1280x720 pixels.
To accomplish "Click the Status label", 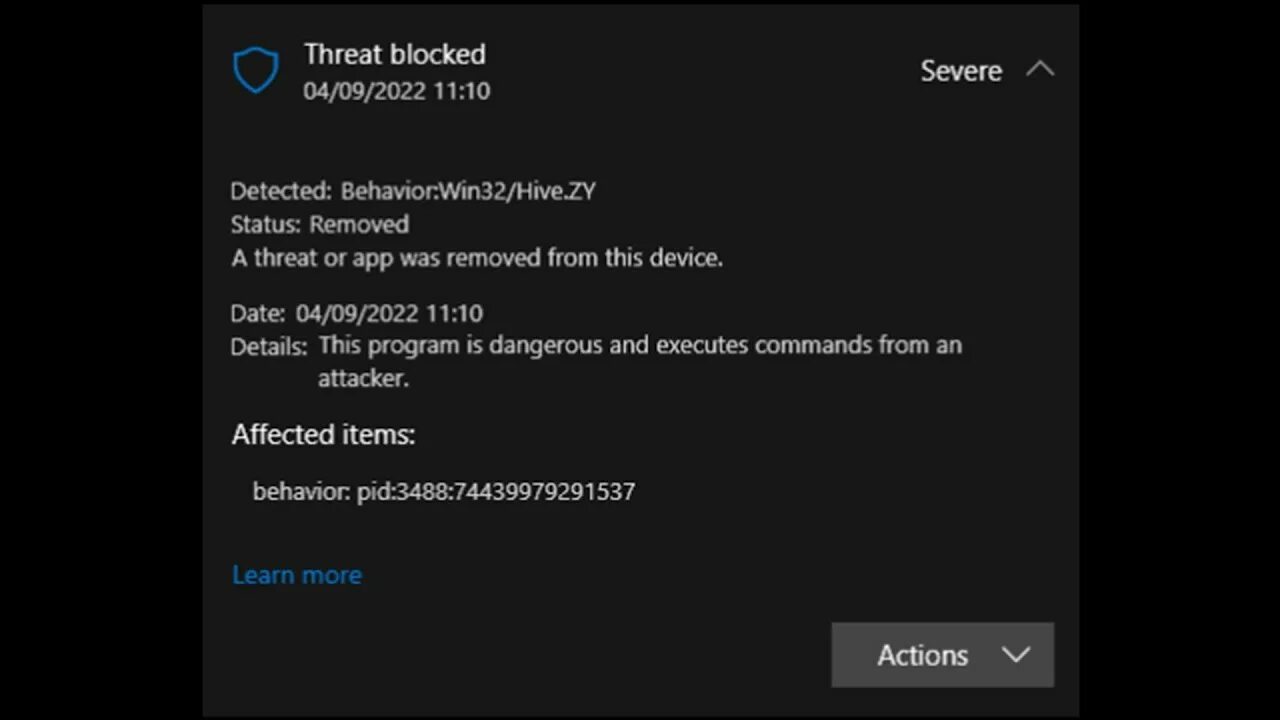I will (x=265, y=224).
